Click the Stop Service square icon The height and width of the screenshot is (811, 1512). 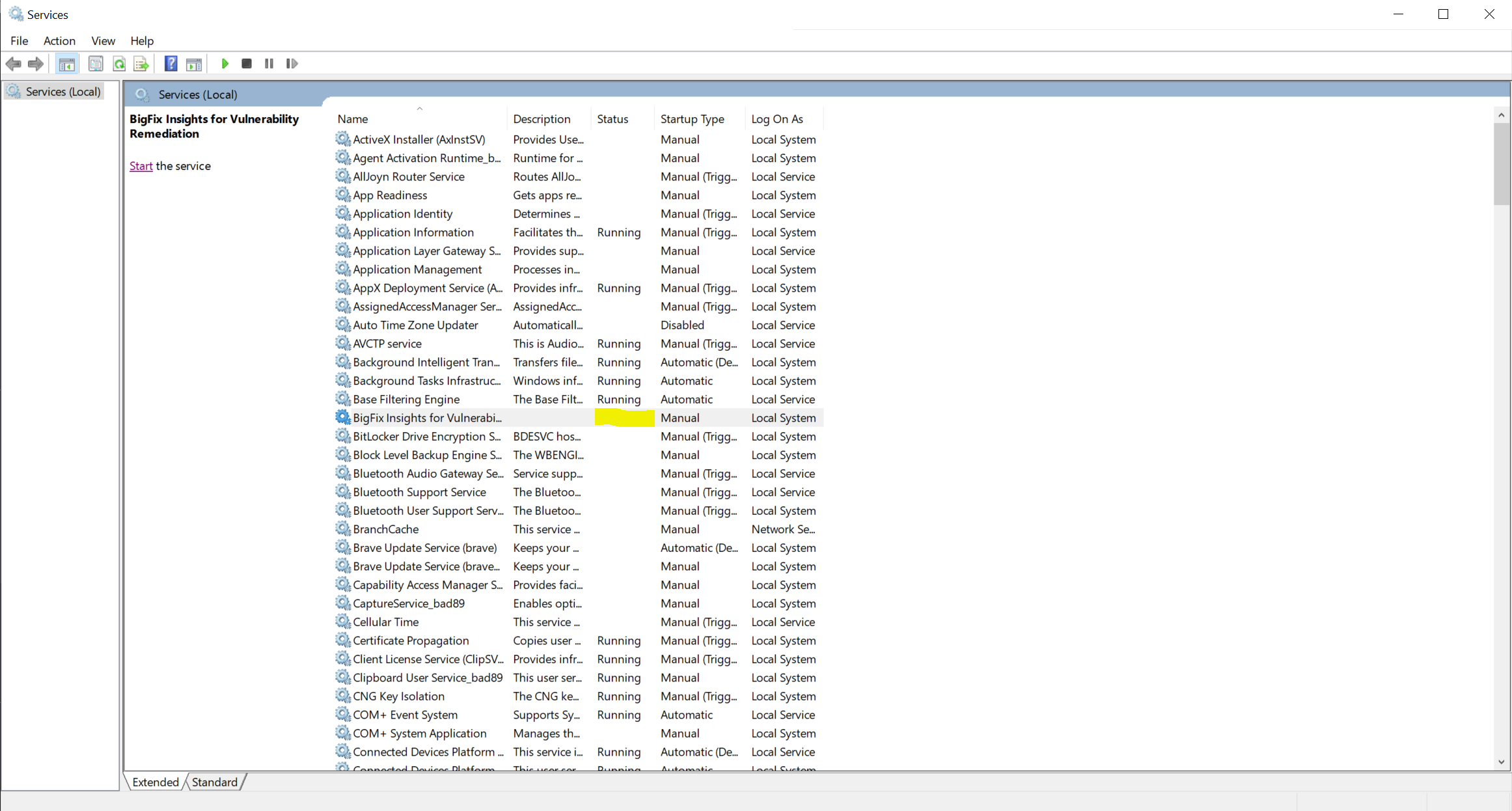tap(247, 64)
